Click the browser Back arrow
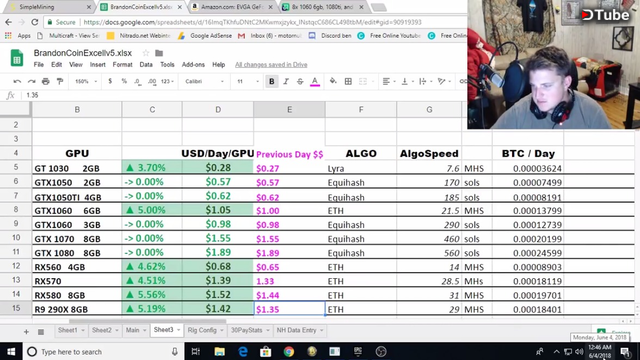640x360 pixels. pyautogui.click(x=9, y=22)
